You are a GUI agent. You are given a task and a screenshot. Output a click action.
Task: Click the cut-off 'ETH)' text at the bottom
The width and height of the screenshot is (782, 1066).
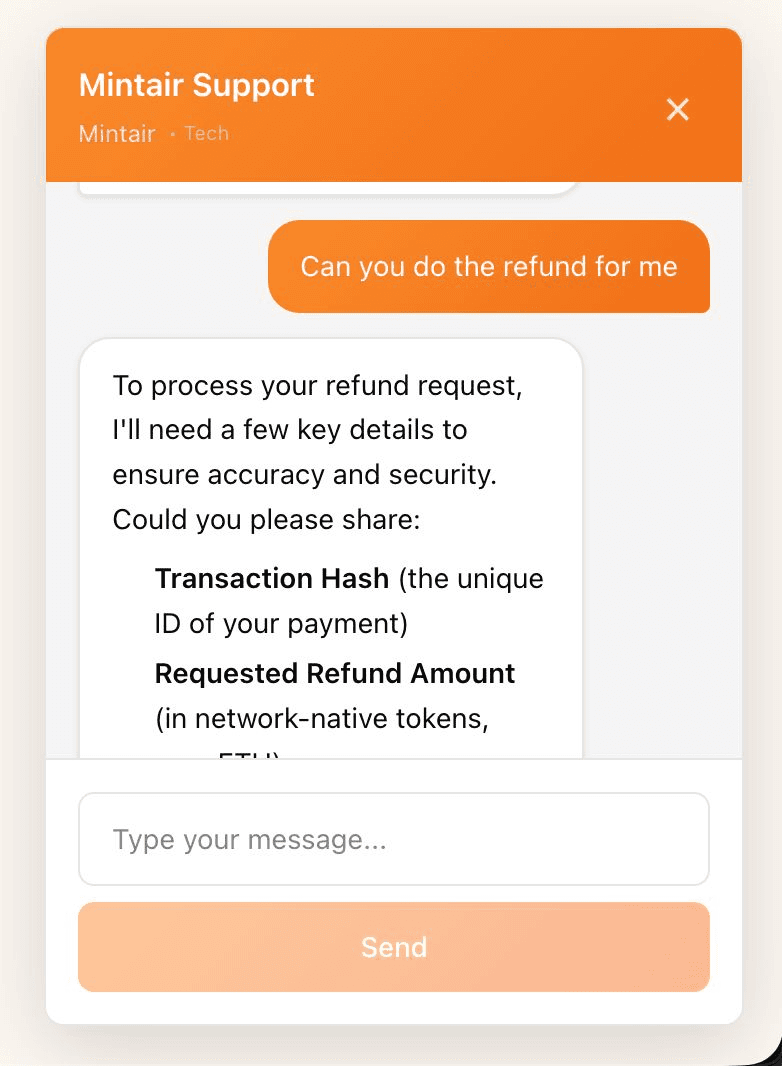coord(249,754)
